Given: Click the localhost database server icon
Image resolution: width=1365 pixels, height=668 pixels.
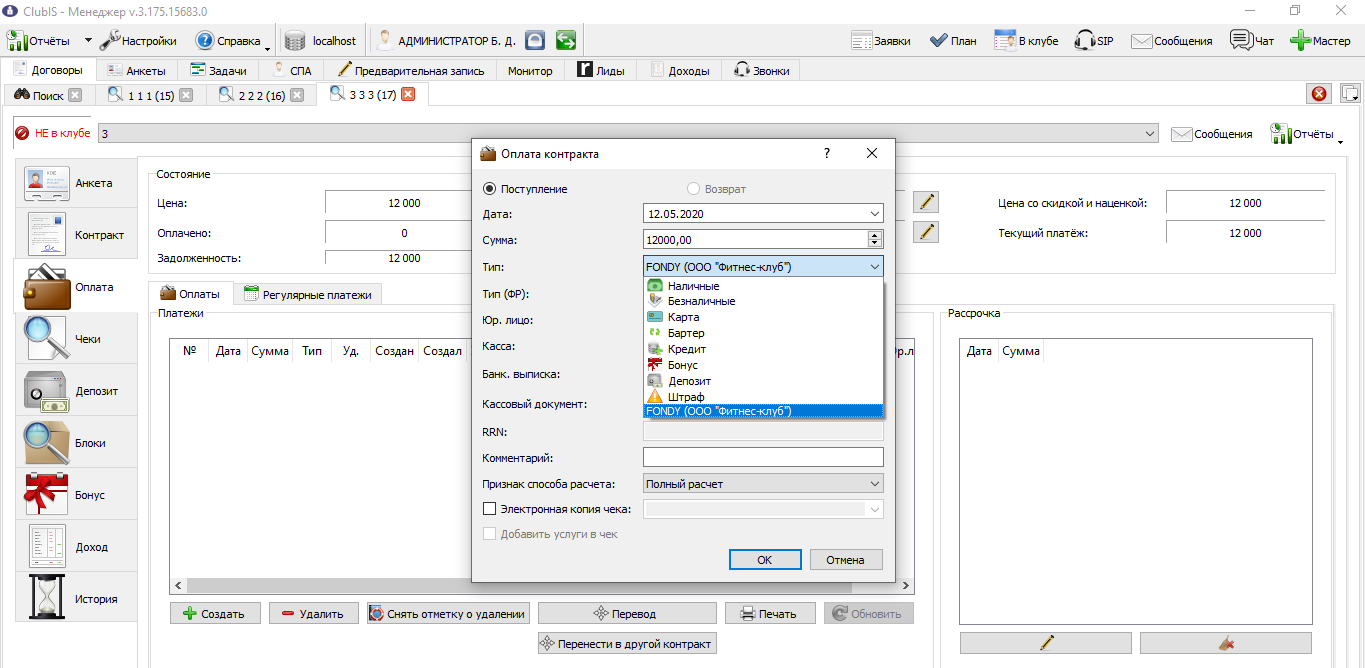Looking at the screenshot, I should 295,41.
